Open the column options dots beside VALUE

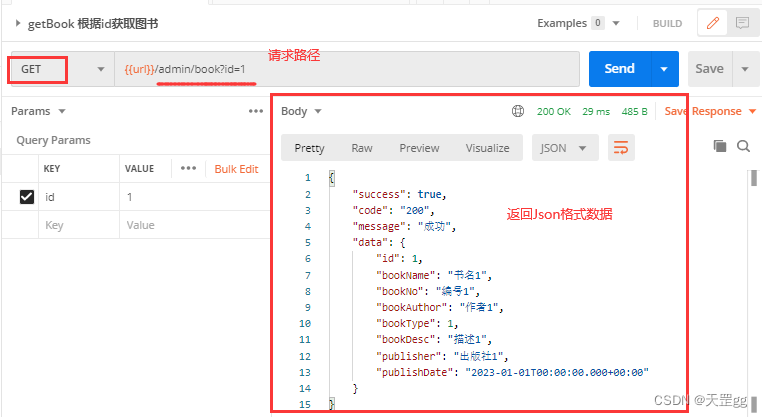click(188, 168)
